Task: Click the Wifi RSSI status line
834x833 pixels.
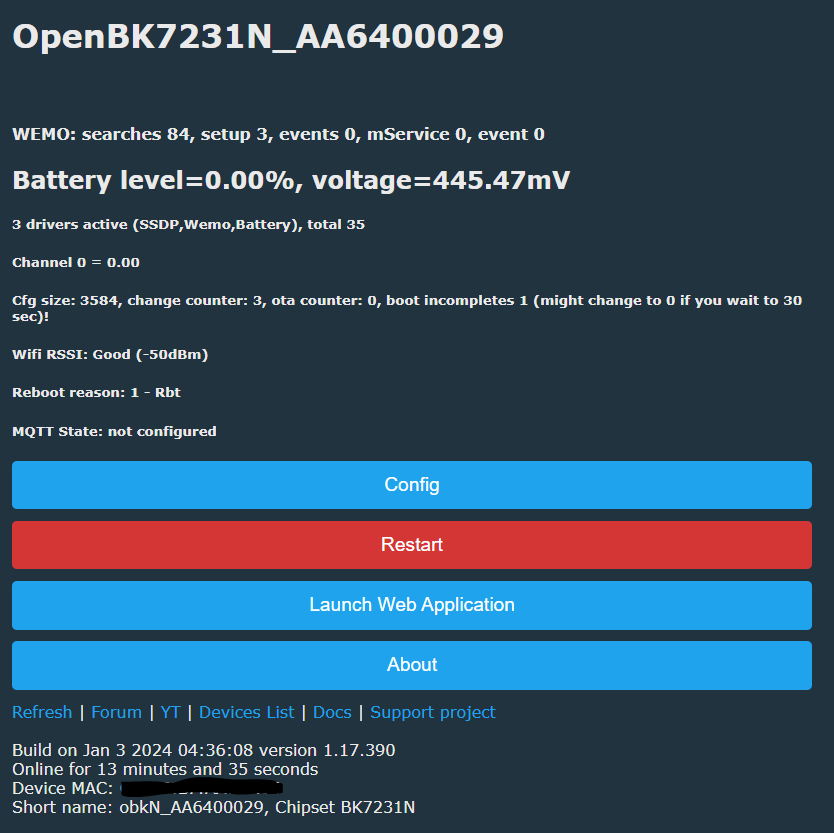Action: pyautogui.click(x=110, y=354)
